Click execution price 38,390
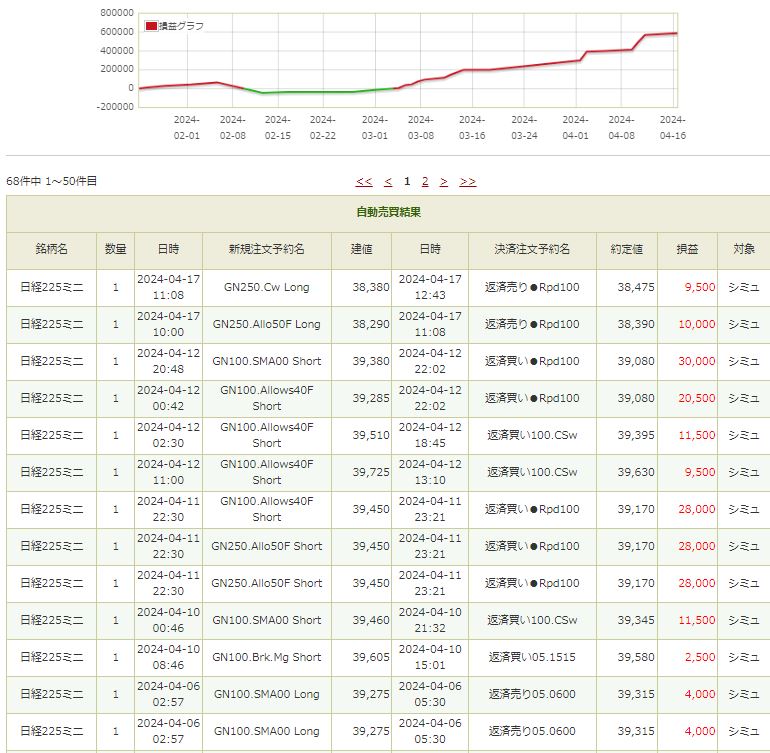 [x=636, y=324]
